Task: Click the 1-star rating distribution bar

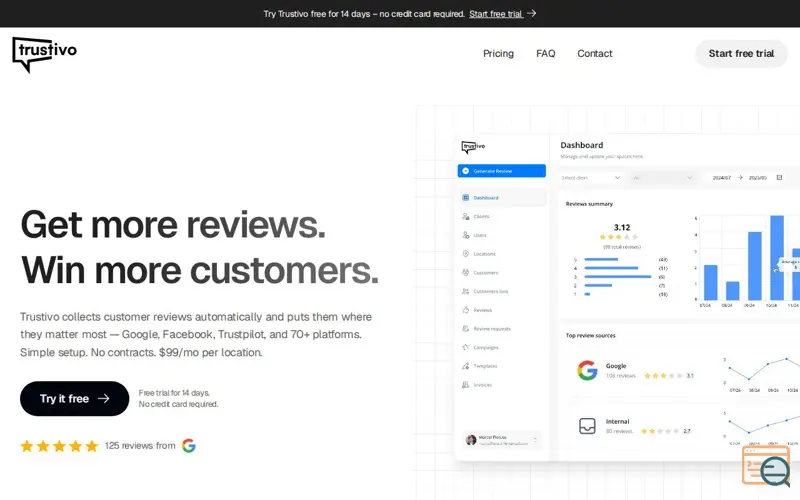Action: pos(587,294)
